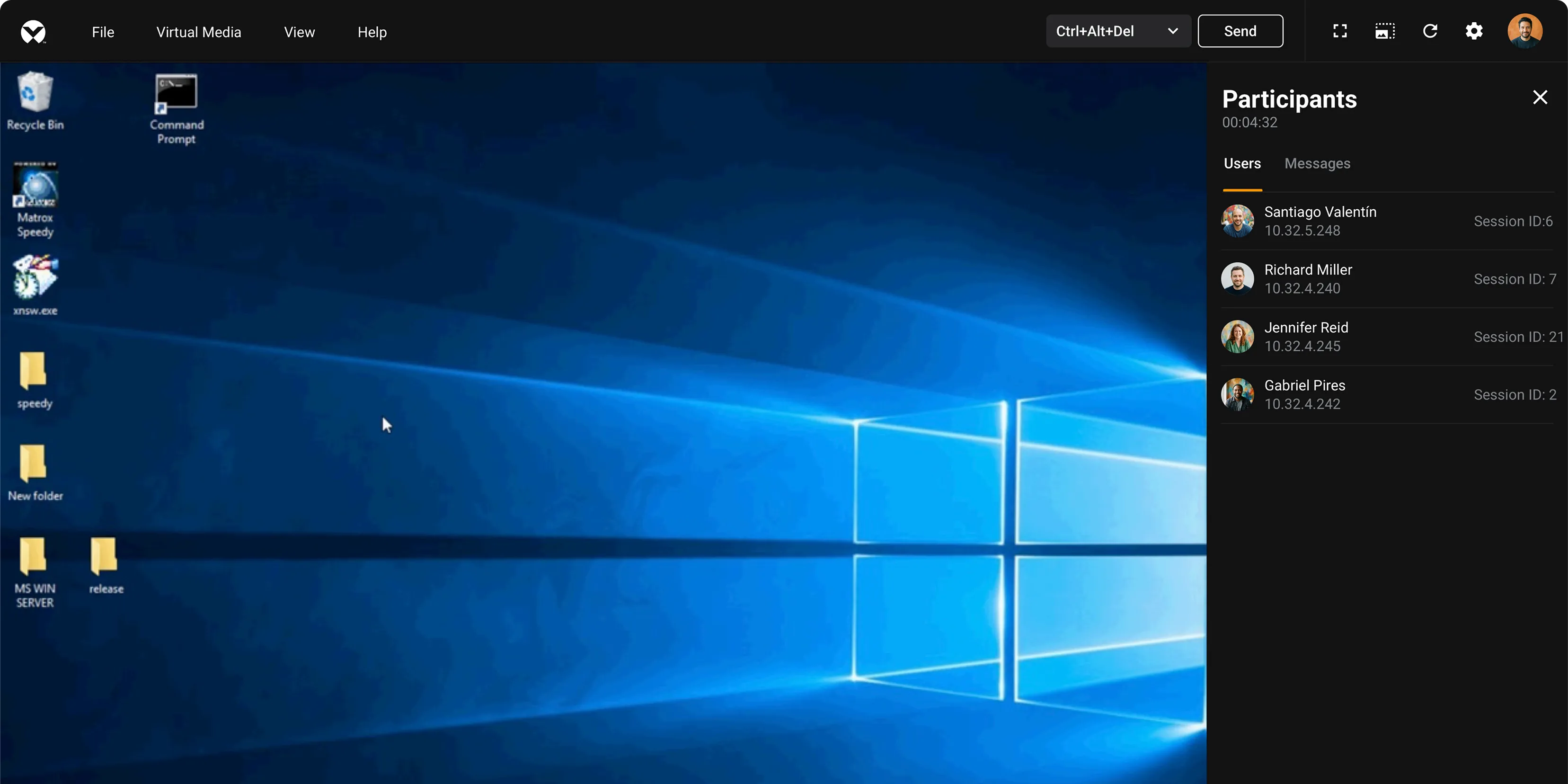Click IP address 10.32.4.240
The width and height of the screenshot is (1568, 784).
point(1302,288)
